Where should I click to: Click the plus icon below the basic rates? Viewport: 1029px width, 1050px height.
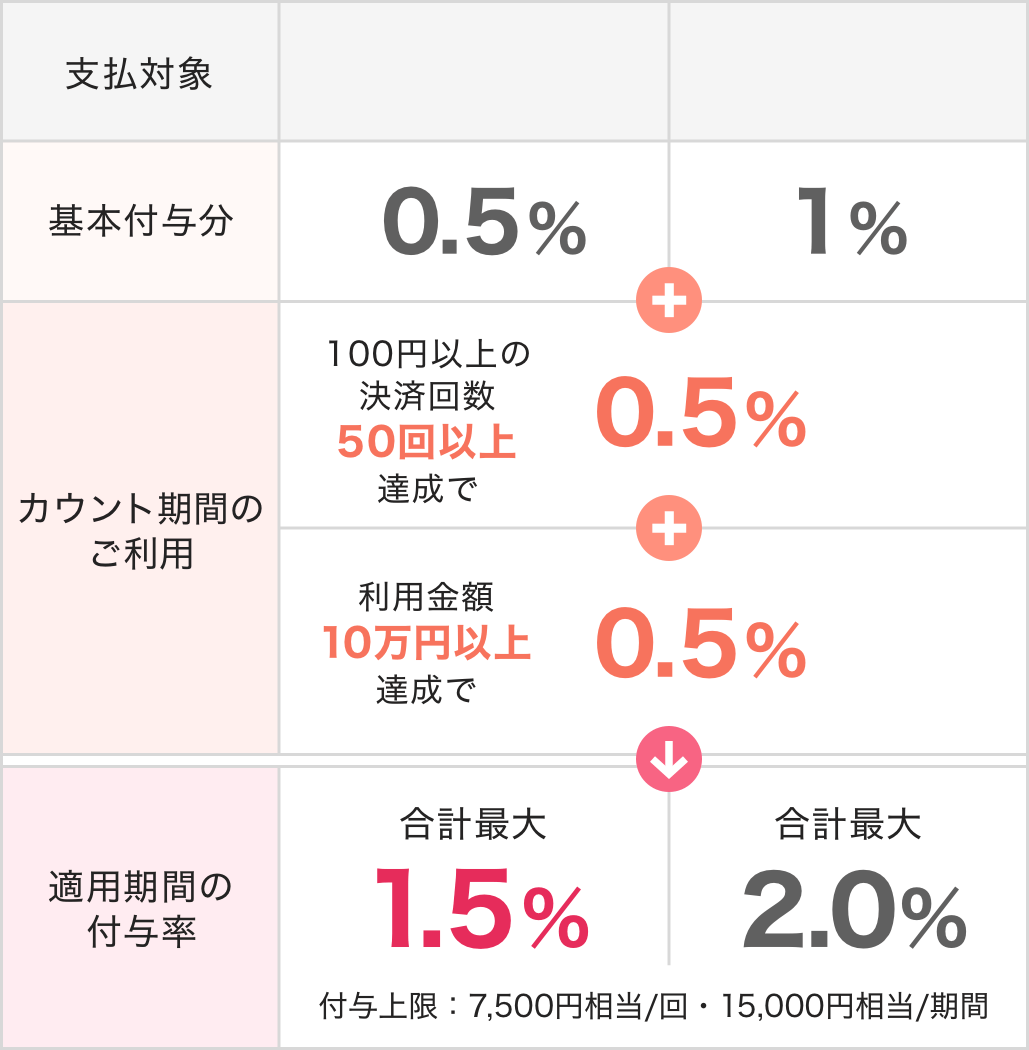pyautogui.click(x=669, y=301)
